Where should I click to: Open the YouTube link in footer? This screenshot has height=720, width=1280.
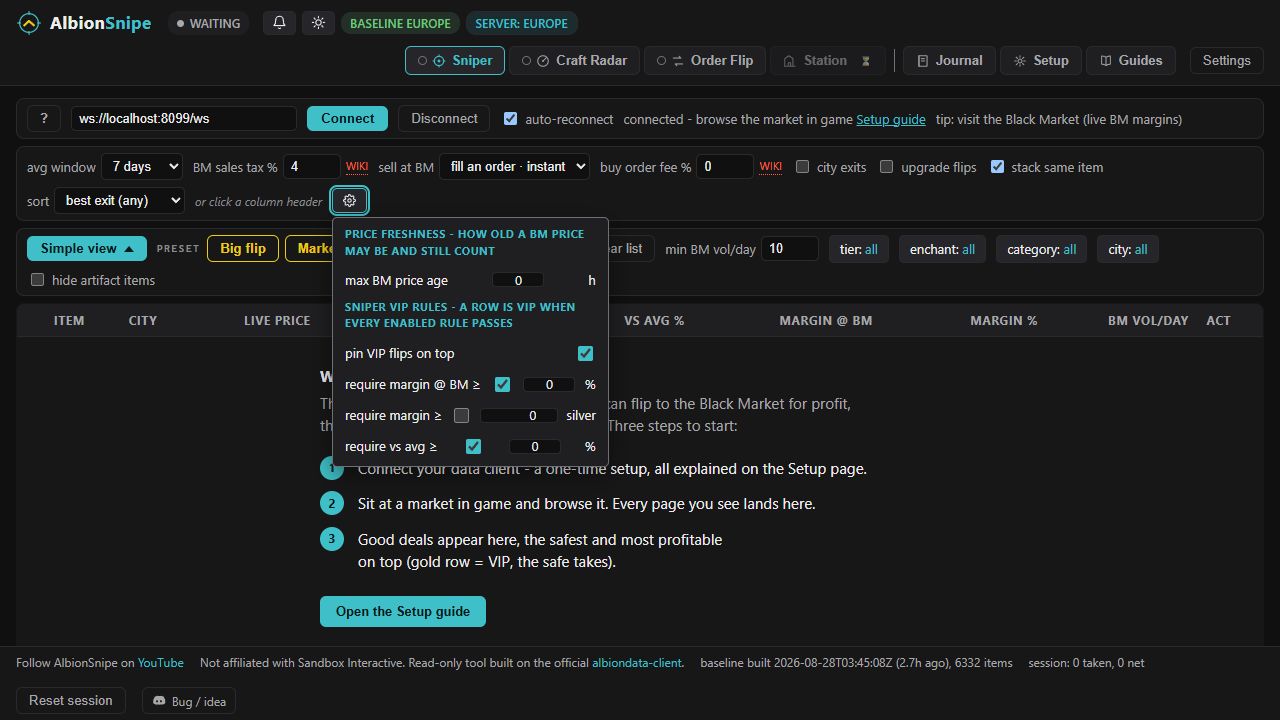161,663
